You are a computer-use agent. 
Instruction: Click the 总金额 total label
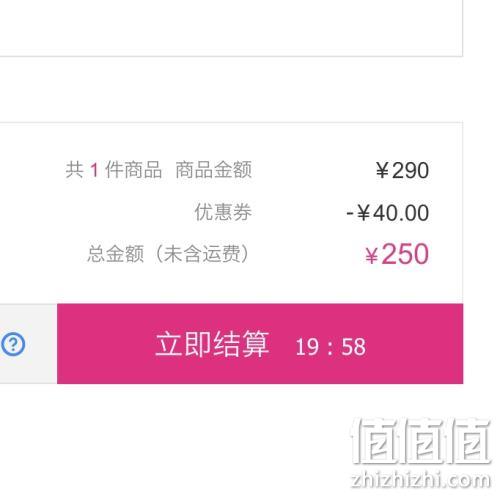[116, 254]
